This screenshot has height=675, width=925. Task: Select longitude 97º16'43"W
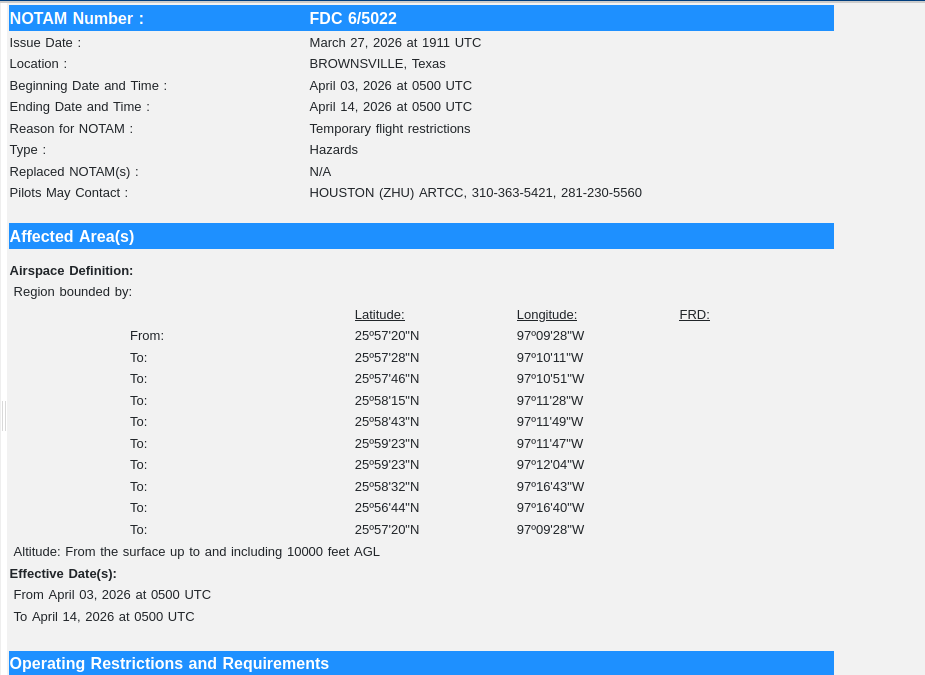550,487
